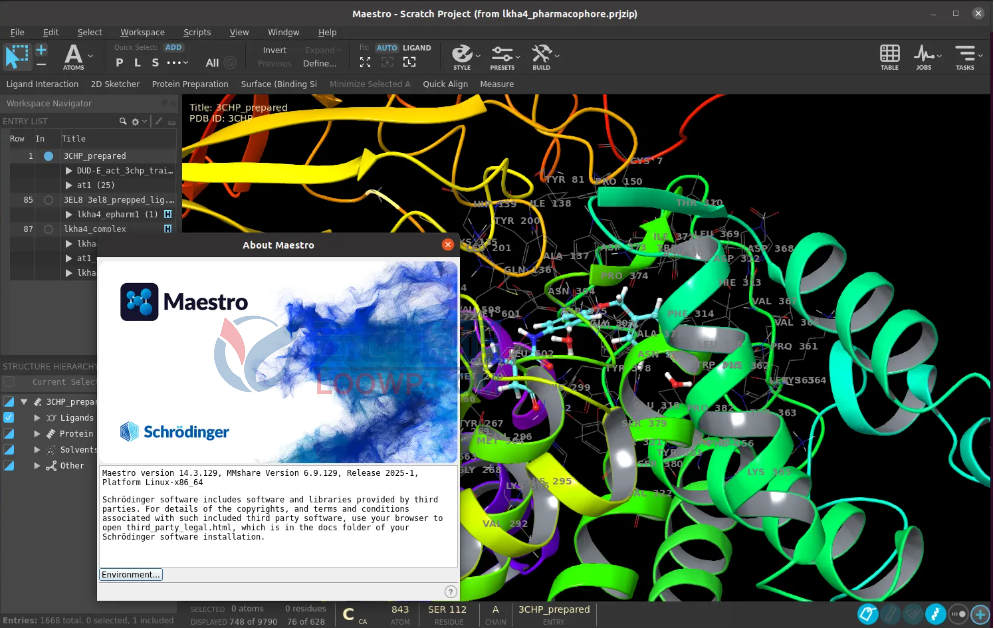The height and width of the screenshot is (629, 994).
Task: Open the entry list settings gear
Action: (x=135, y=121)
